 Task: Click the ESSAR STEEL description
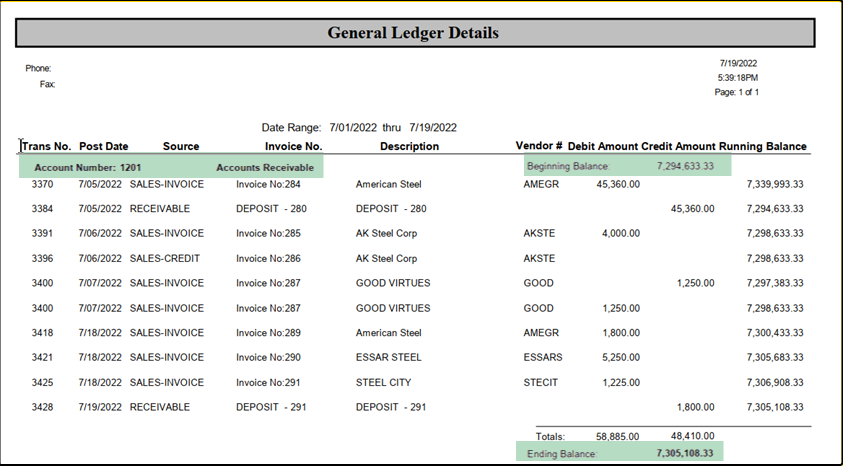tap(389, 357)
